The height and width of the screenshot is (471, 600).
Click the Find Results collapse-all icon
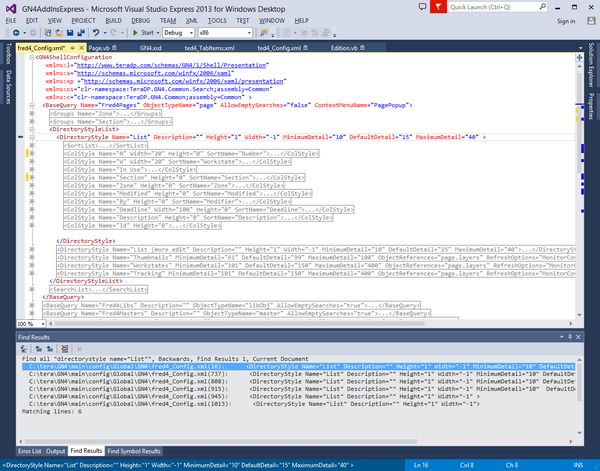pos(24,349)
